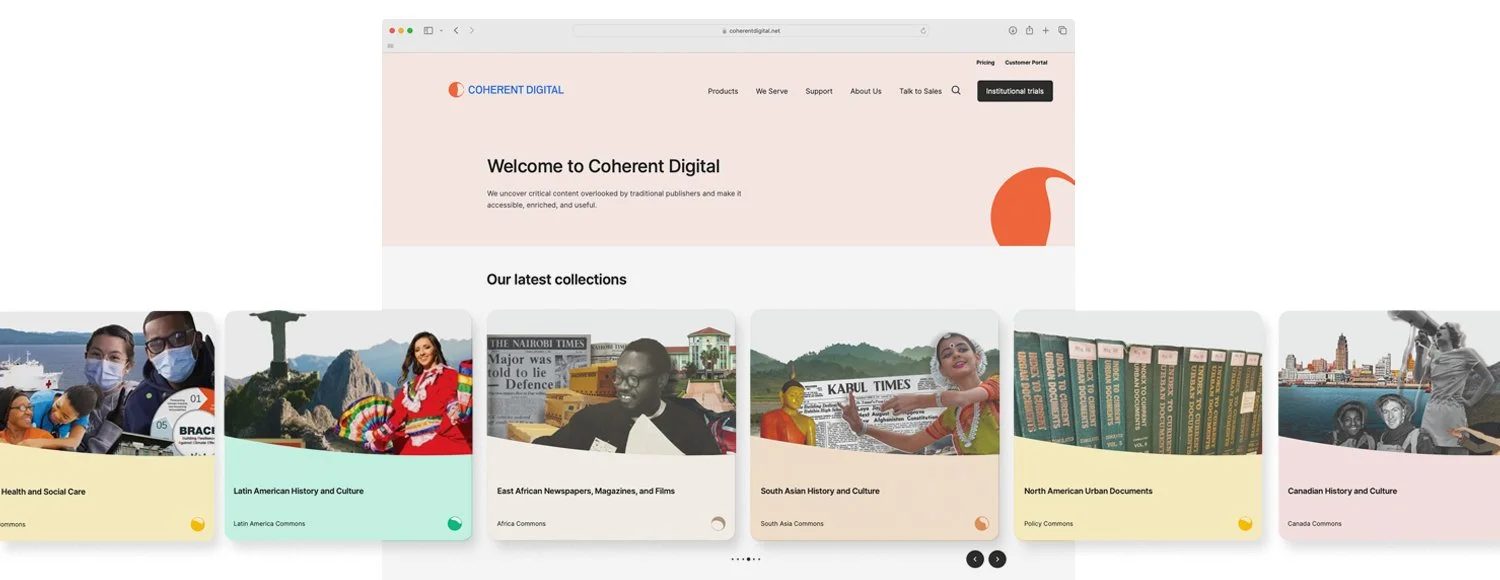Screen dimensions: 1500x580
Task: Open the browser downloads icon
Action: (1012, 31)
